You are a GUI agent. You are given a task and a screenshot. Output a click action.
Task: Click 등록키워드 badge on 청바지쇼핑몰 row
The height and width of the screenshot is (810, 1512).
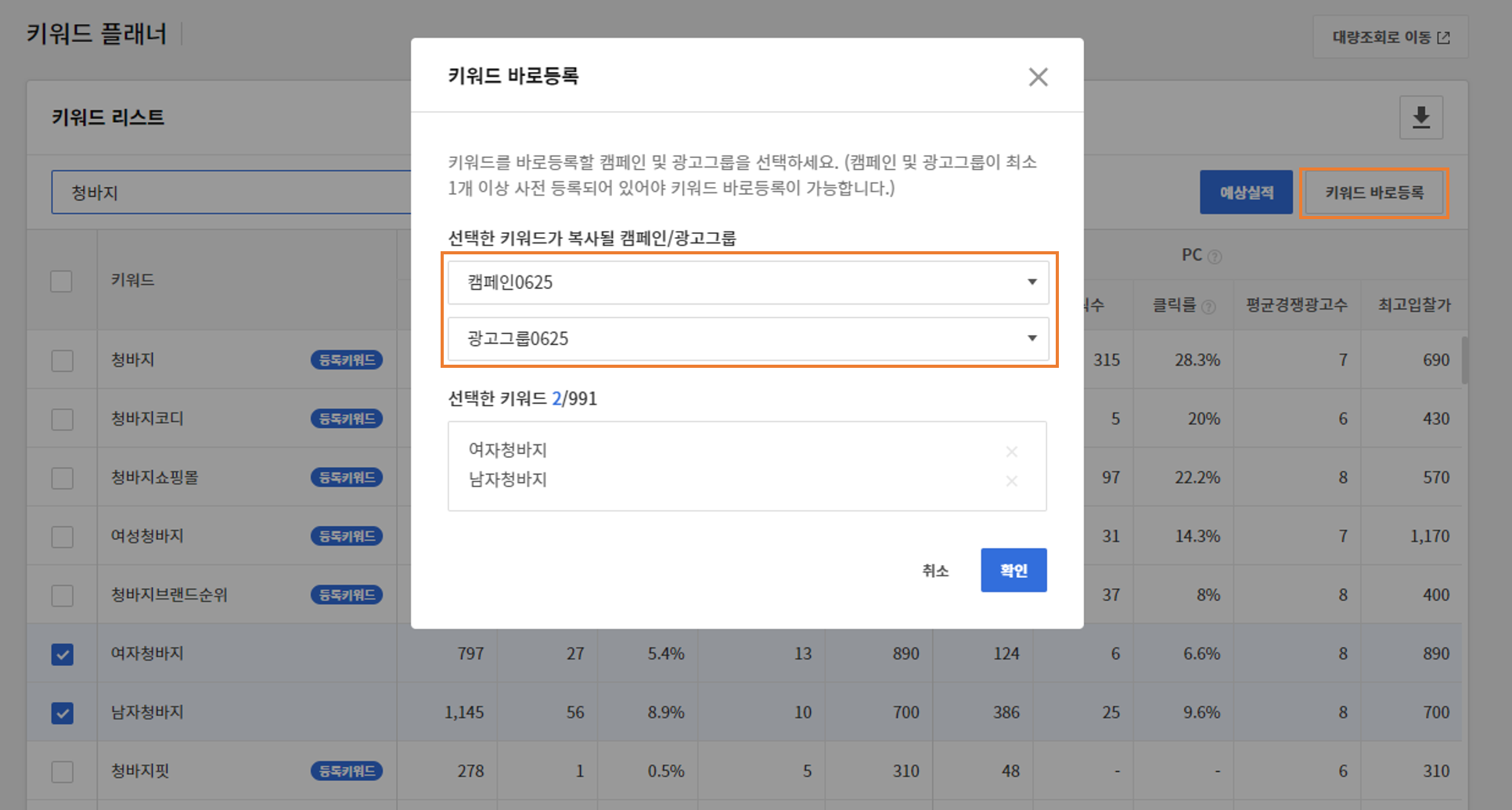[x=347, y=477]
